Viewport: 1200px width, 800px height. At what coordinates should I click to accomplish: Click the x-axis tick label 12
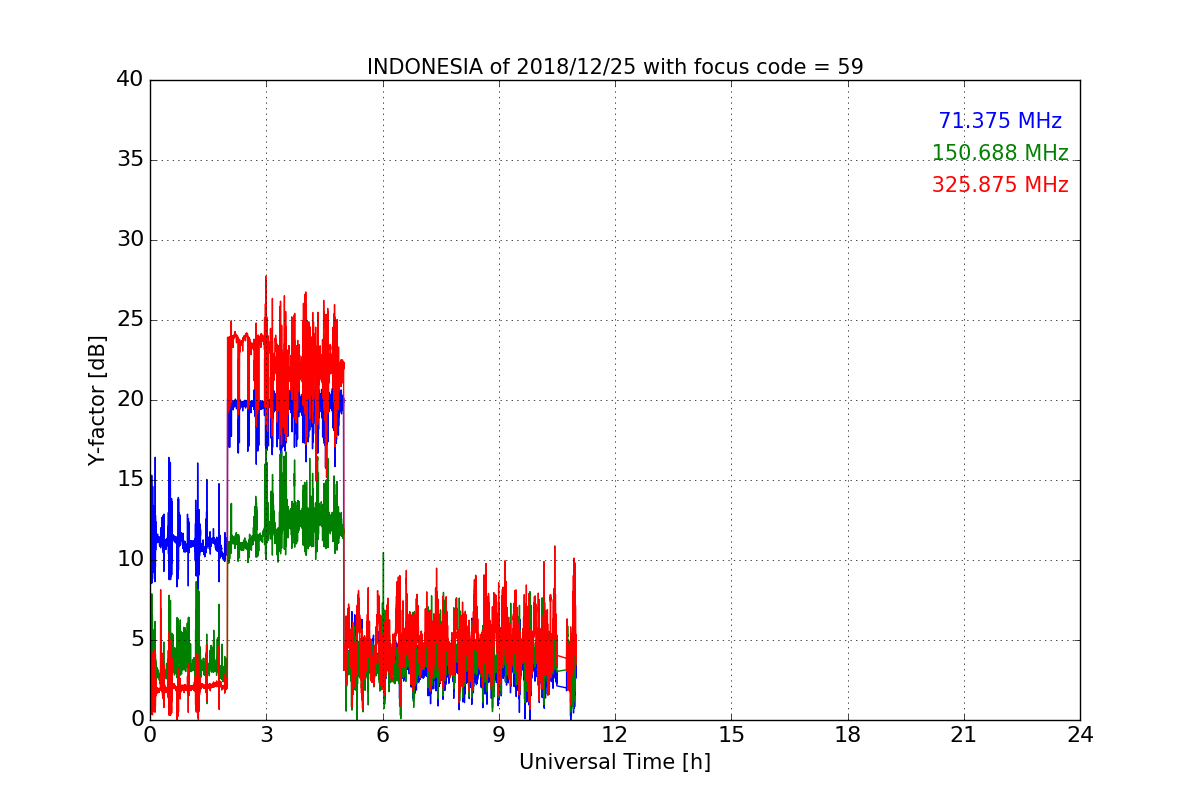tap(615, 734)
